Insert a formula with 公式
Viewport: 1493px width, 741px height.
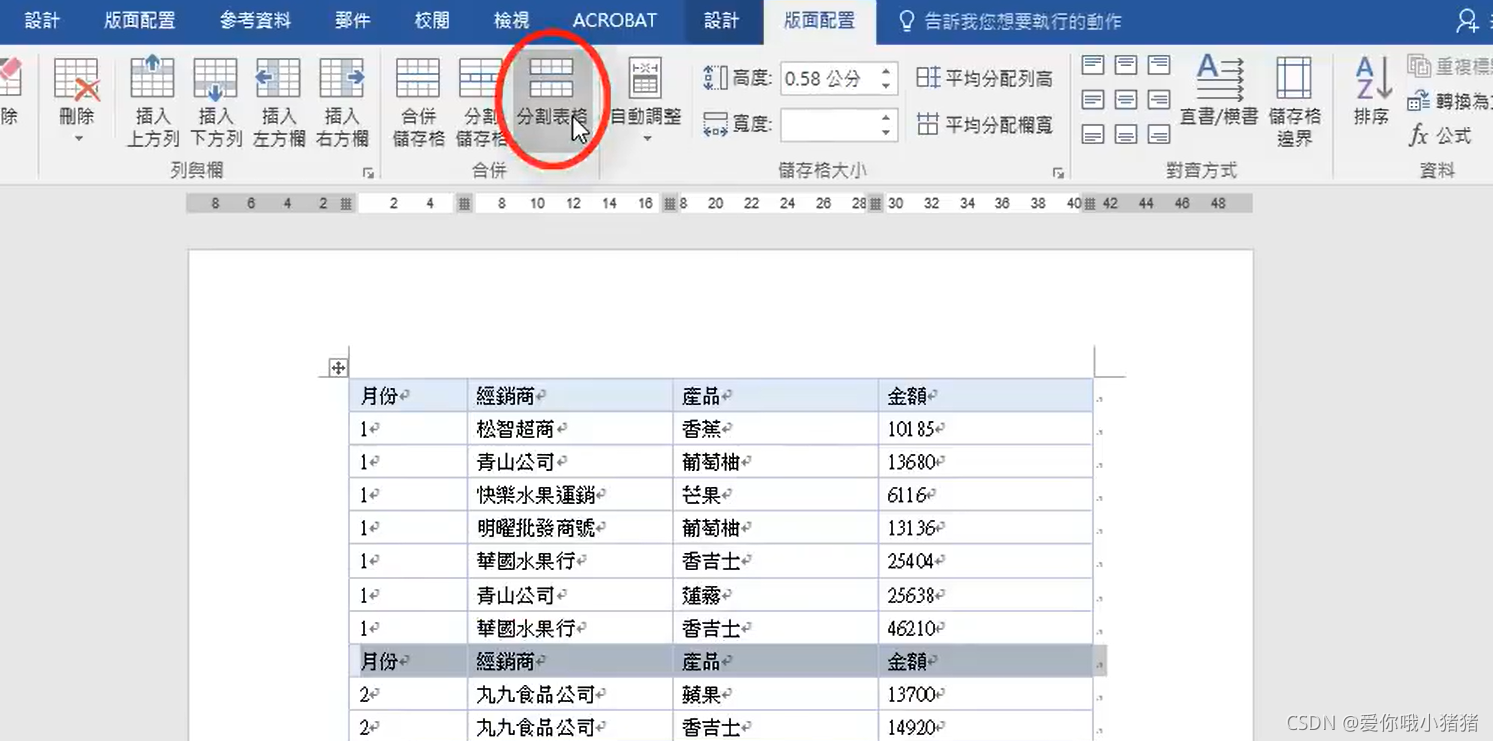(x=1440, y=135)
